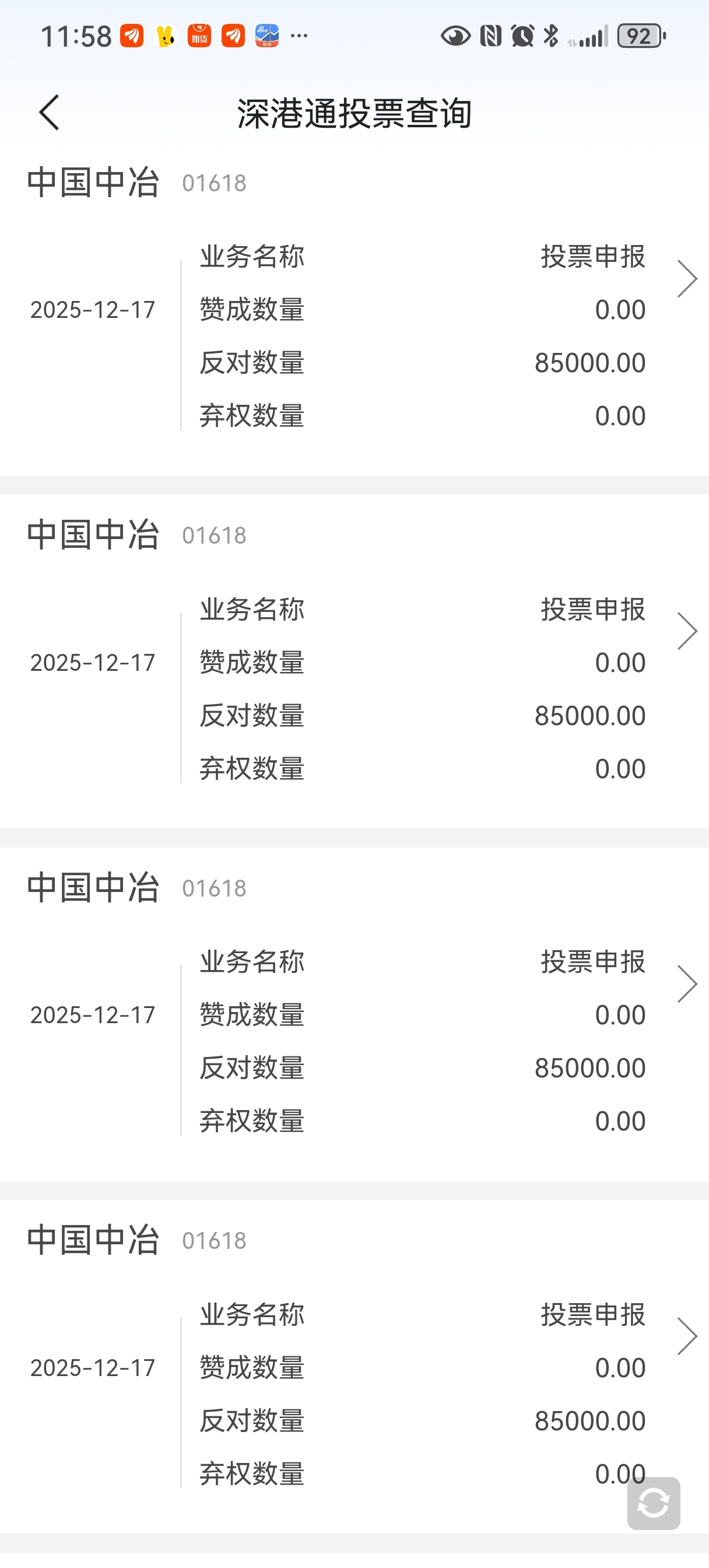Expand the second 中国中冶 record chevron

point(686,631)
